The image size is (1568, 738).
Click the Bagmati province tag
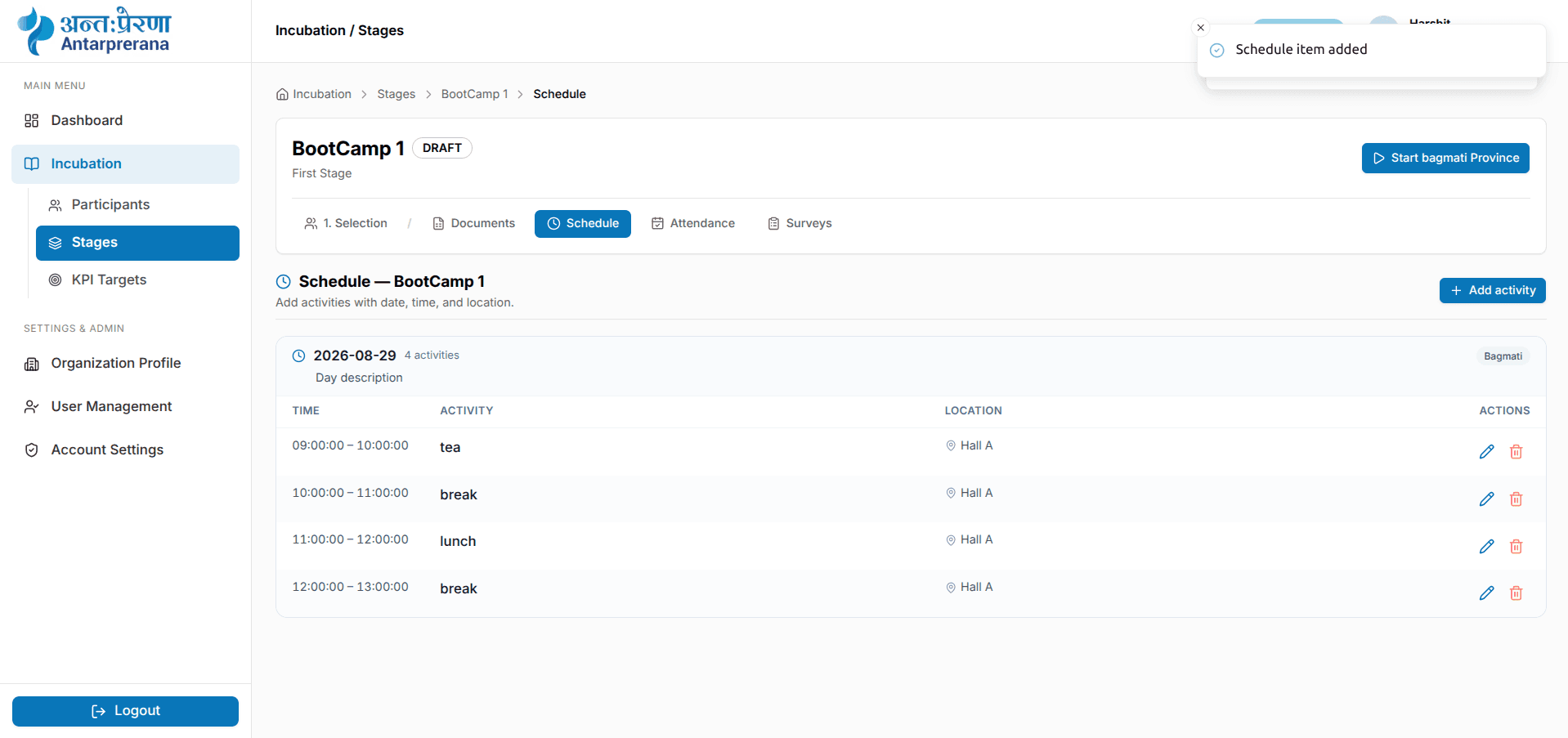1503,356
